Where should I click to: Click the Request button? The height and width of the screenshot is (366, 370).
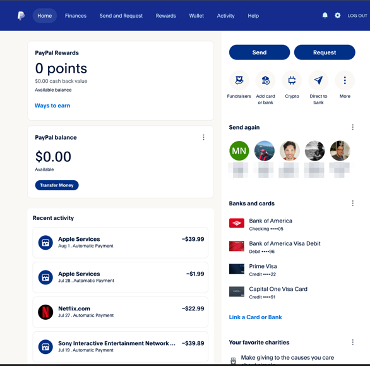click(x=325, y=52)
